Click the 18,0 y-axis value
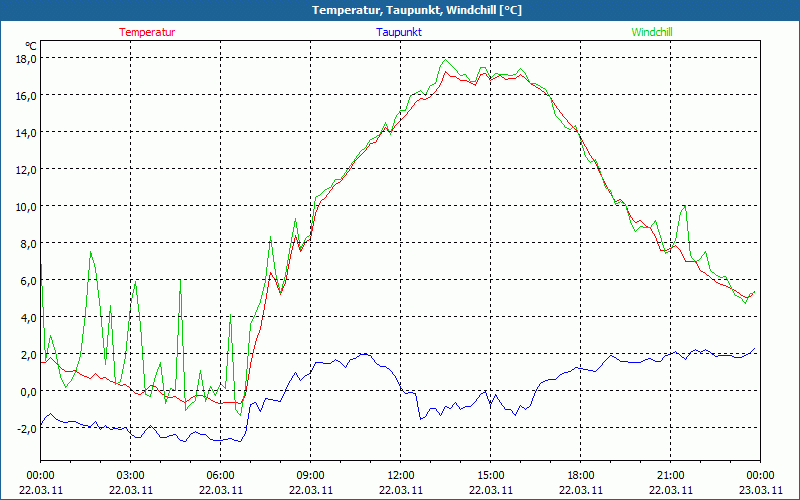 27,58
